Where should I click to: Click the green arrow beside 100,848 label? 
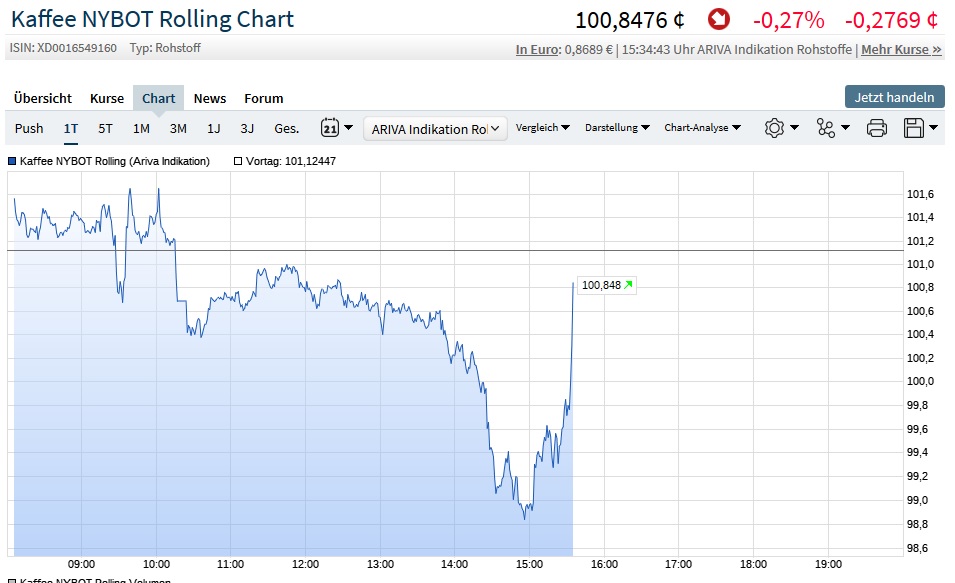628,285
